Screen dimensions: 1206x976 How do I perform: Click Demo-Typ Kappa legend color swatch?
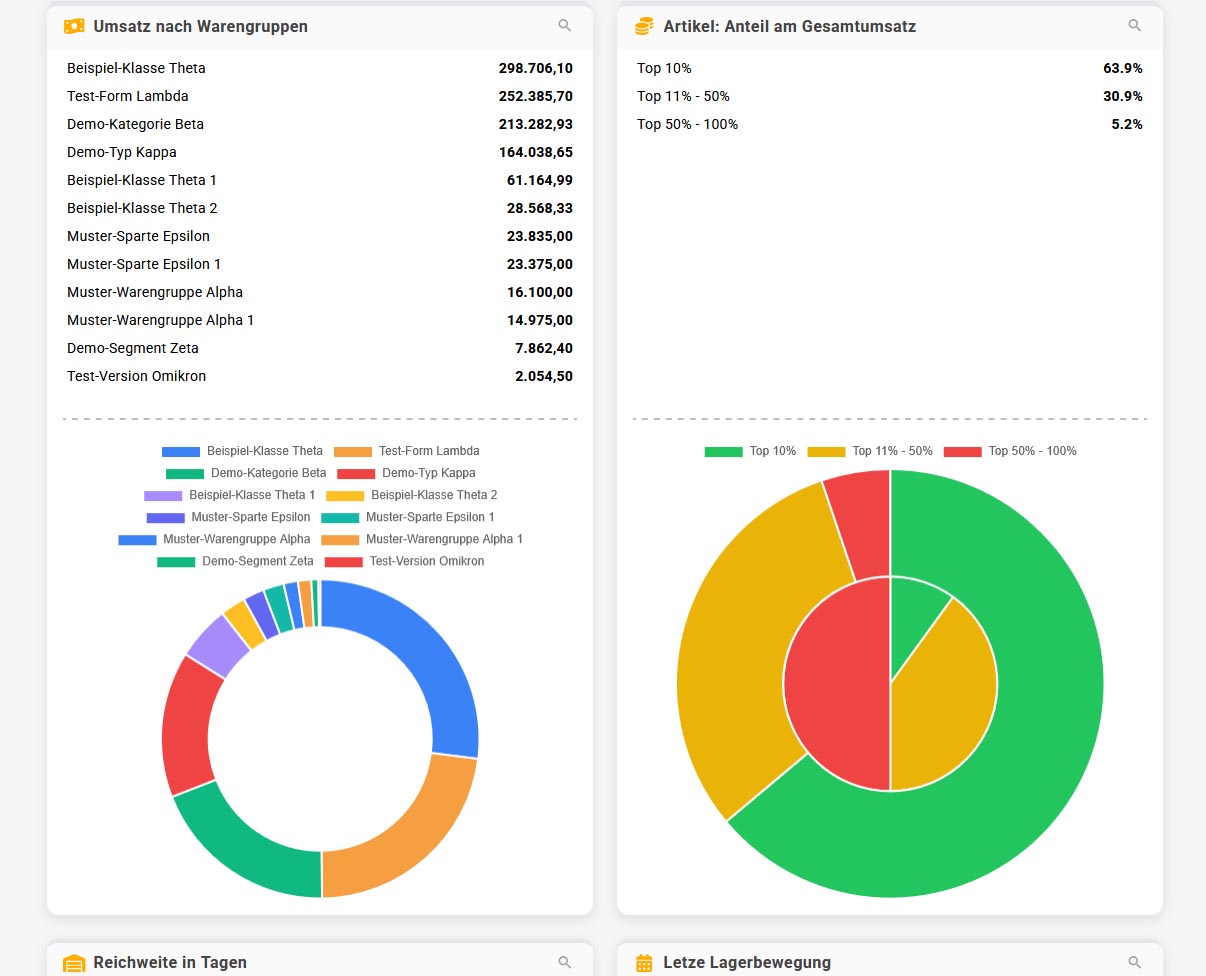coord(356,473)
